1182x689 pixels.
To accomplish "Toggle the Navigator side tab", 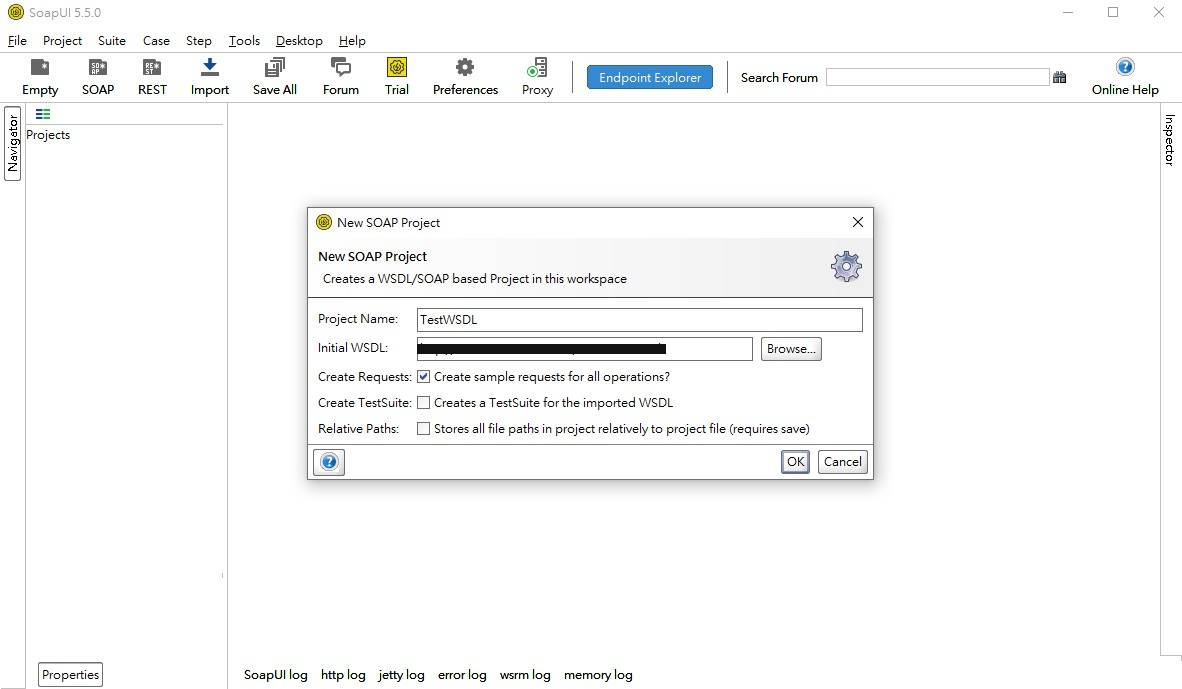I will tap(13, 143).
